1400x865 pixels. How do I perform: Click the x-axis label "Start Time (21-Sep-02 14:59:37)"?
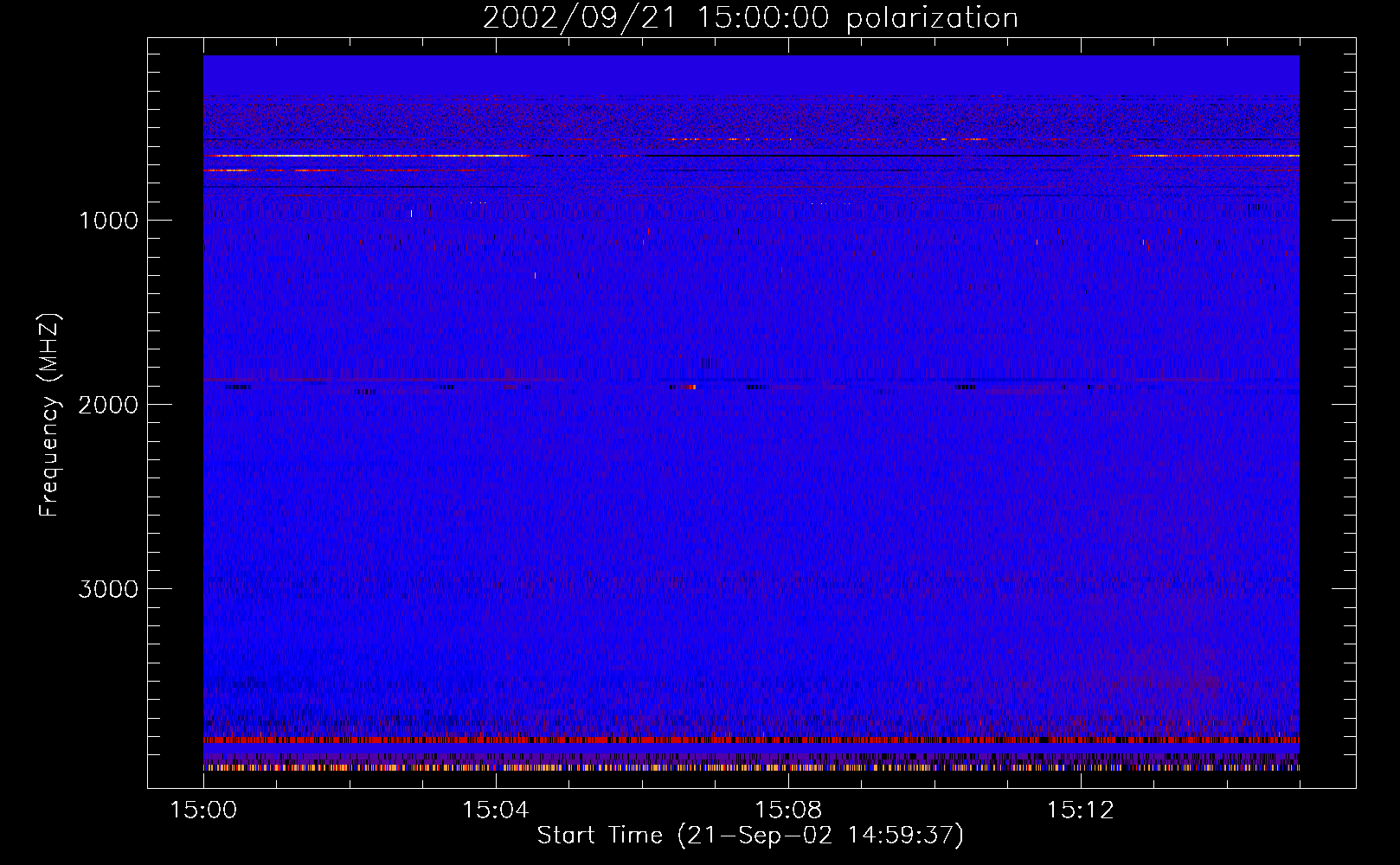(750, 836)
